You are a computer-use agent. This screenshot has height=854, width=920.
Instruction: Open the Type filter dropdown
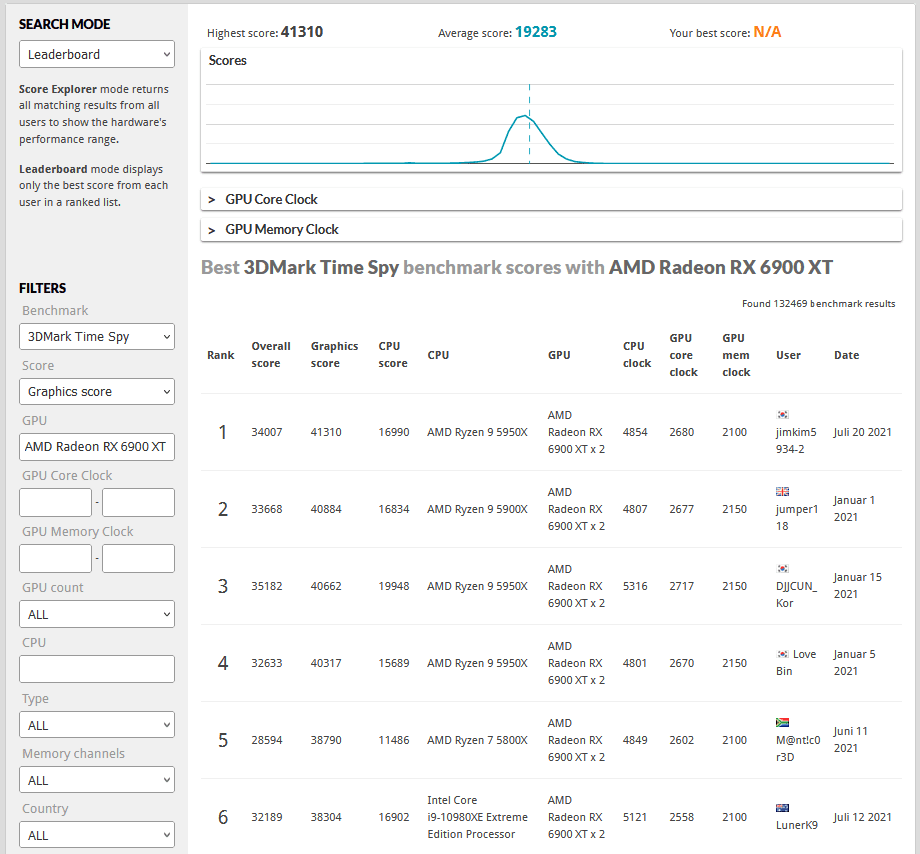click(97, 725)
